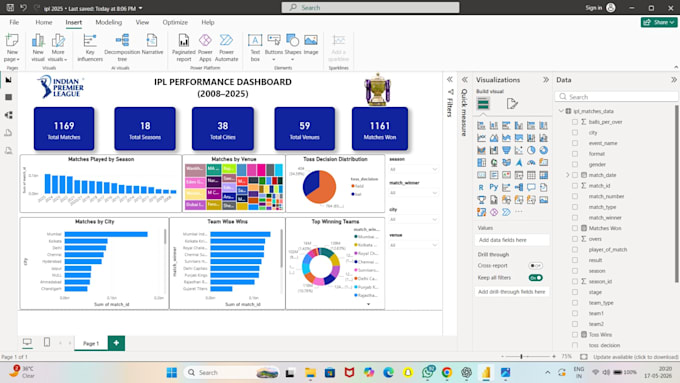Expand the match_date hierarchy
The width and height of the screenshot is (680, 383).
pos(568,175)
